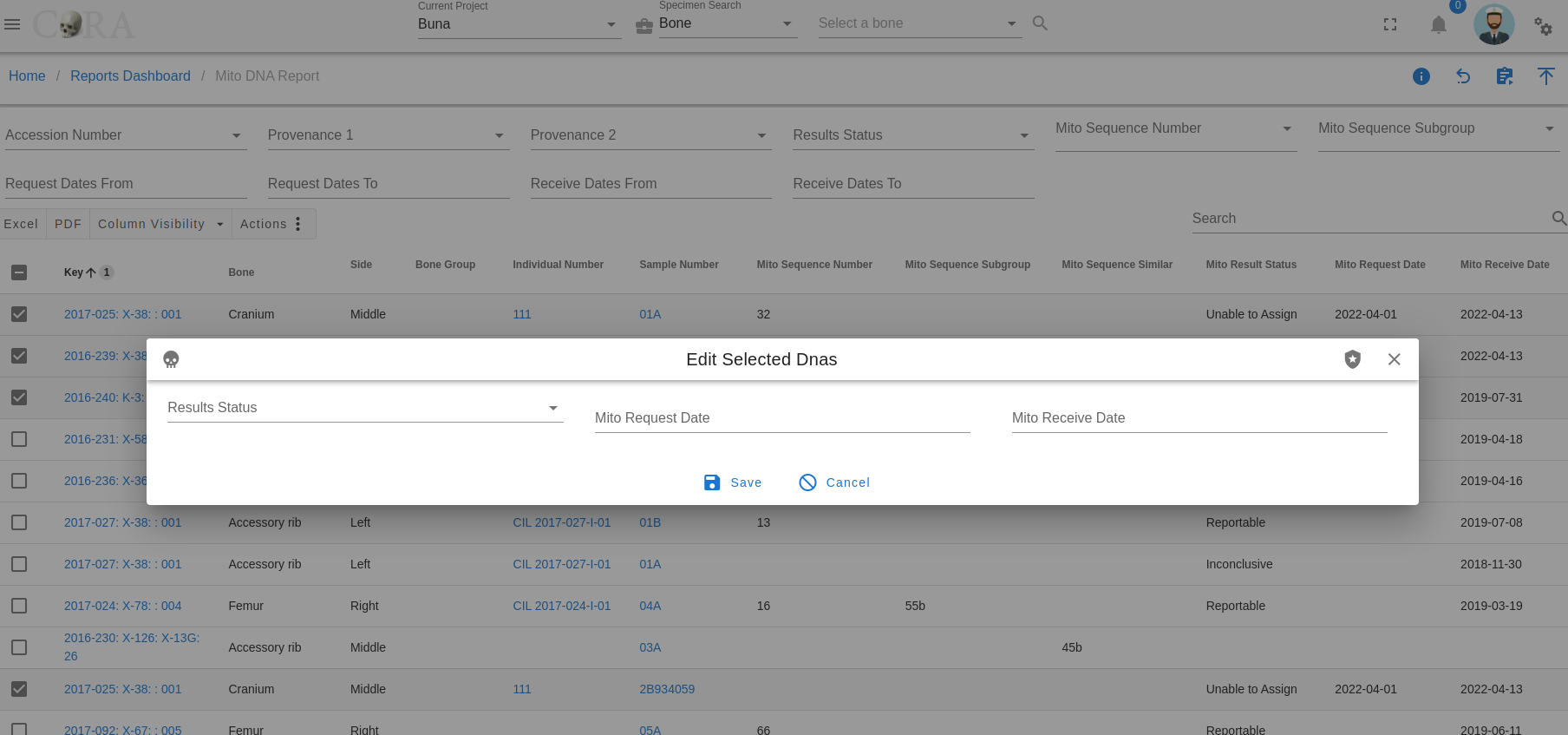Image resolution: width=1568 pixels, height=735 pixels.
Task: Toggle the select-all header checkbox
Action: point(19,272)
